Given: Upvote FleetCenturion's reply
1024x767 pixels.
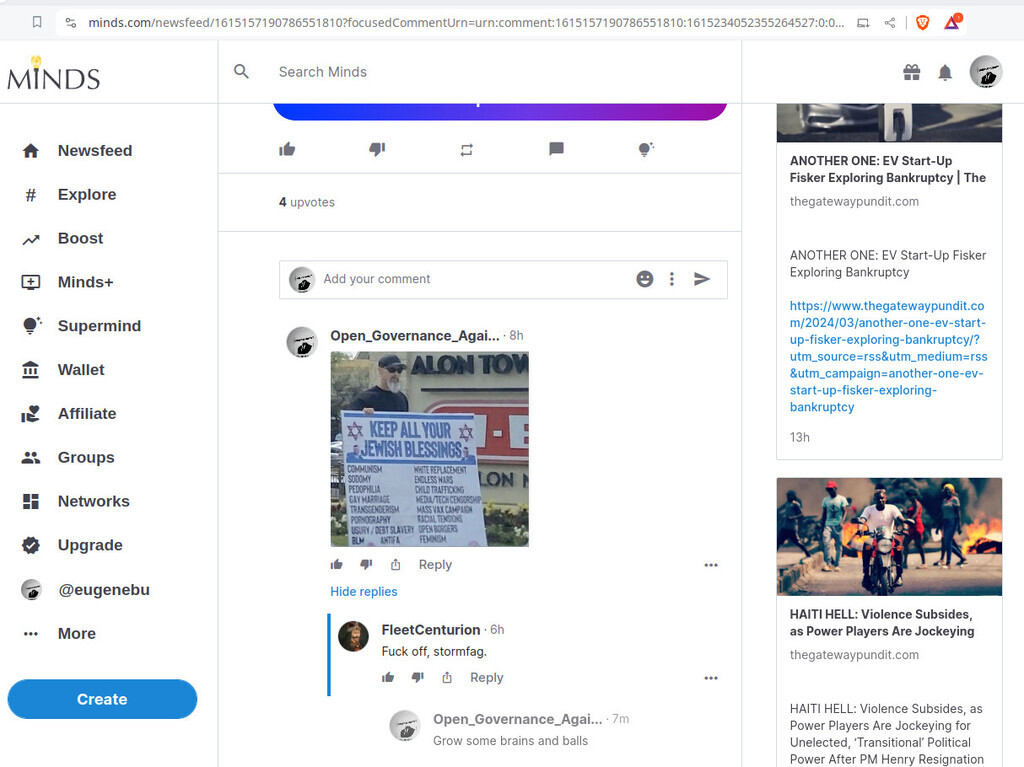Looking at the screenshot, I should (x=388, y=678).
